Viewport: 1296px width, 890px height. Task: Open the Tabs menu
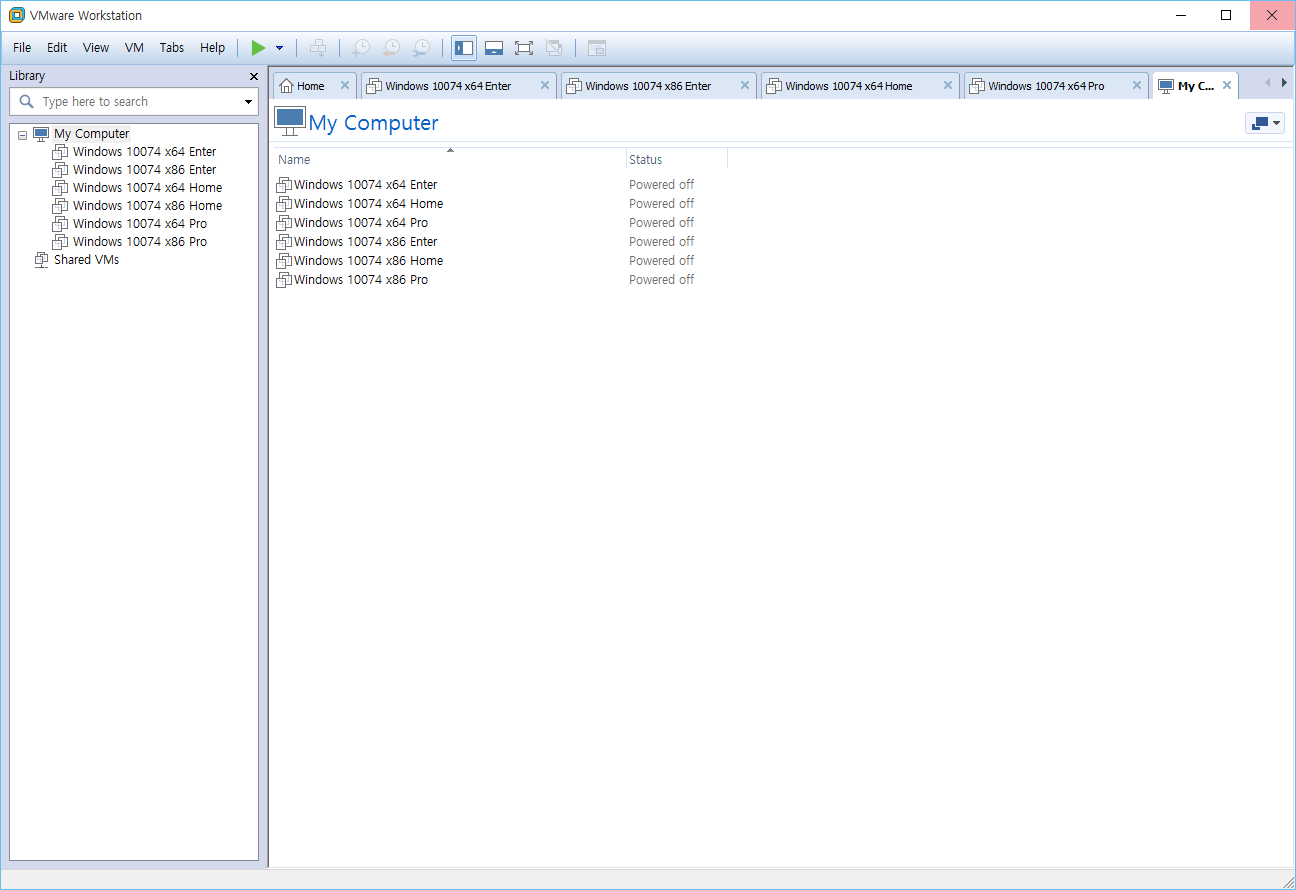coord(172,48)
